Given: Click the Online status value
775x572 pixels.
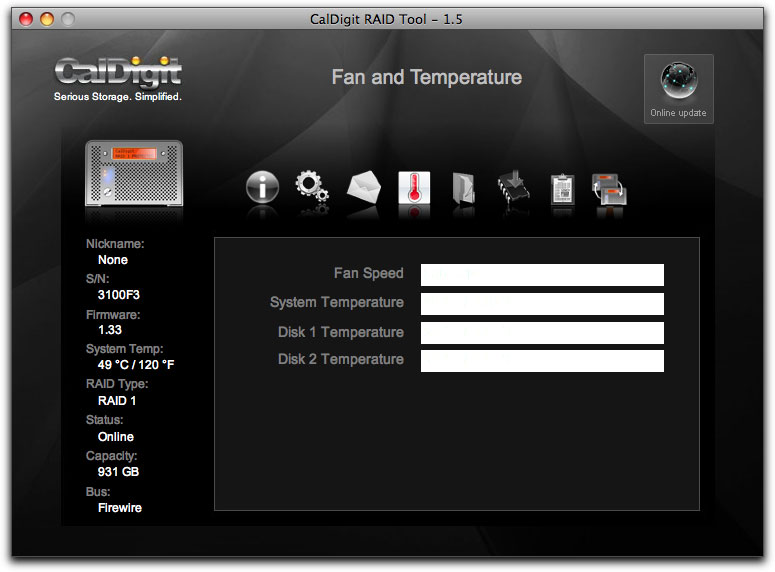Looking at the screenshot, I should [116, 437].
